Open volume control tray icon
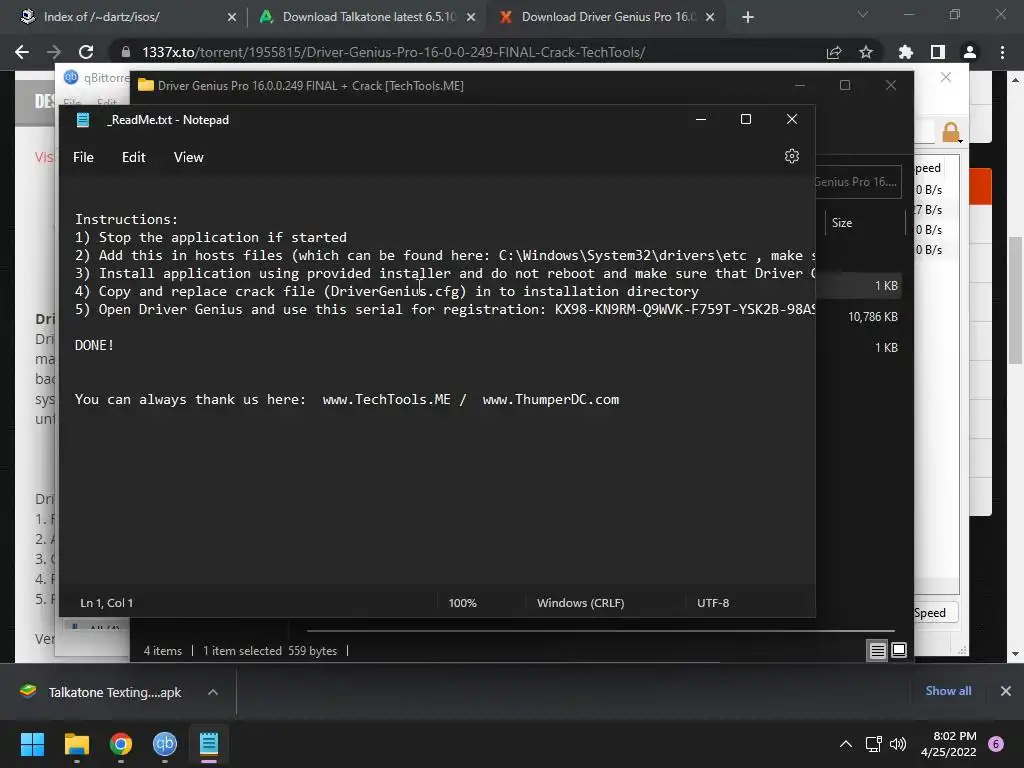This screenshot has height=768, width=1024. (898, 744)
